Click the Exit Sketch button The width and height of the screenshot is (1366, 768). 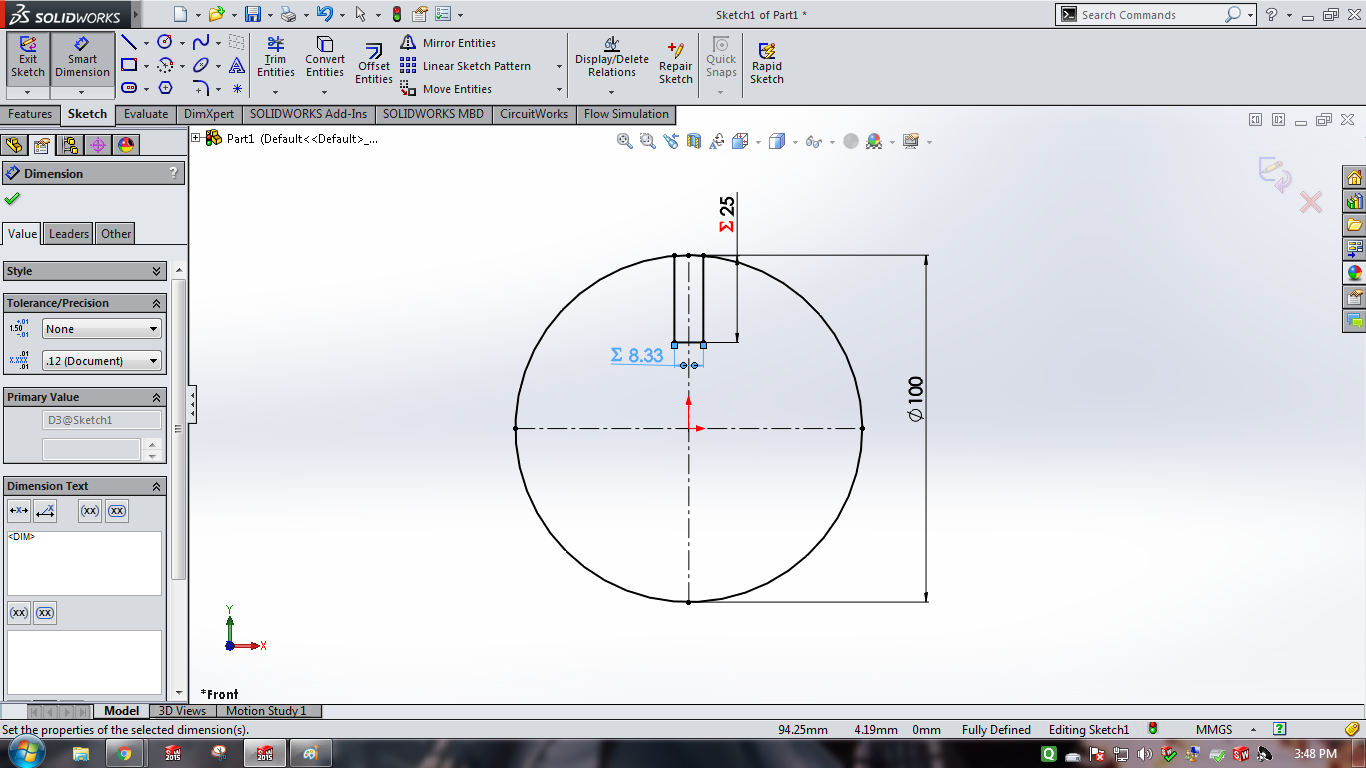(28, 58)
